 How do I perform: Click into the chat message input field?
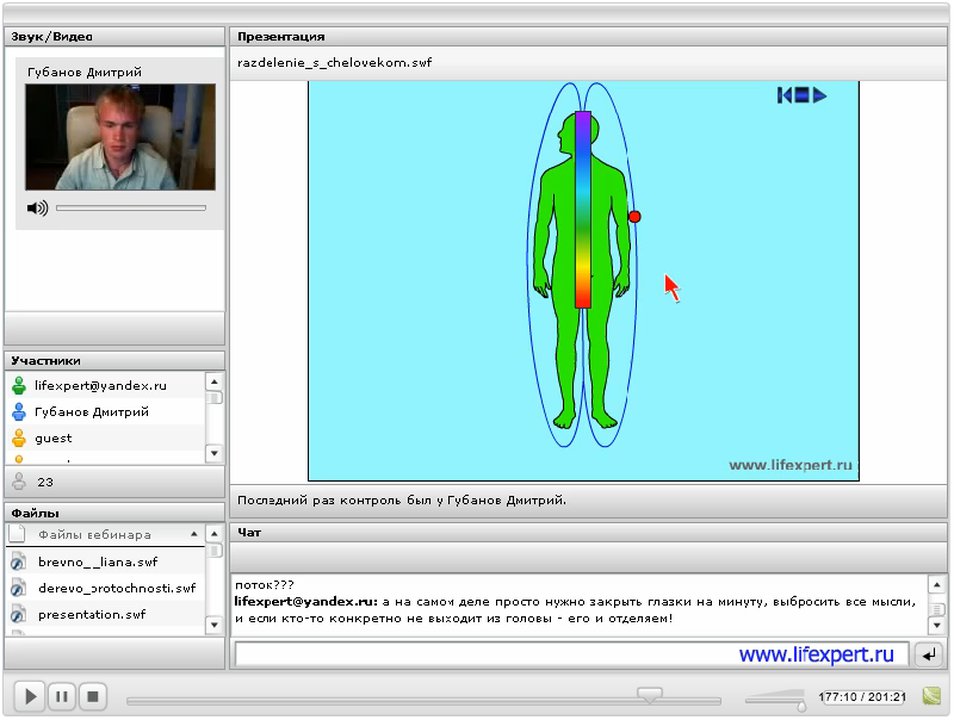pos(572,654)
